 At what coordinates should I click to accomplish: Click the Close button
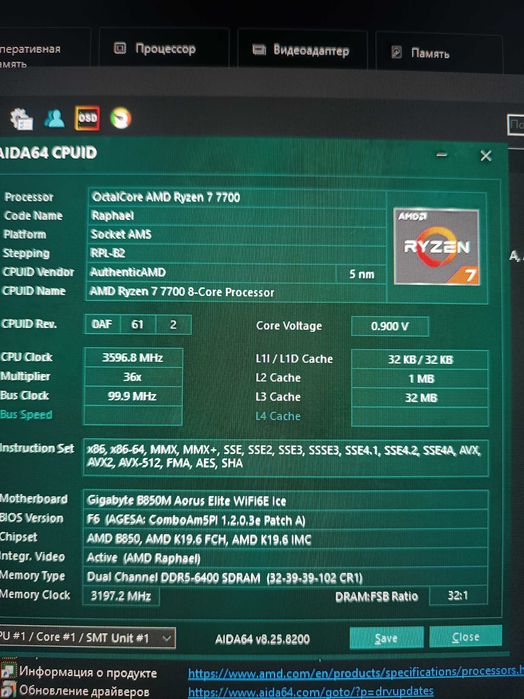pos(466,637)
